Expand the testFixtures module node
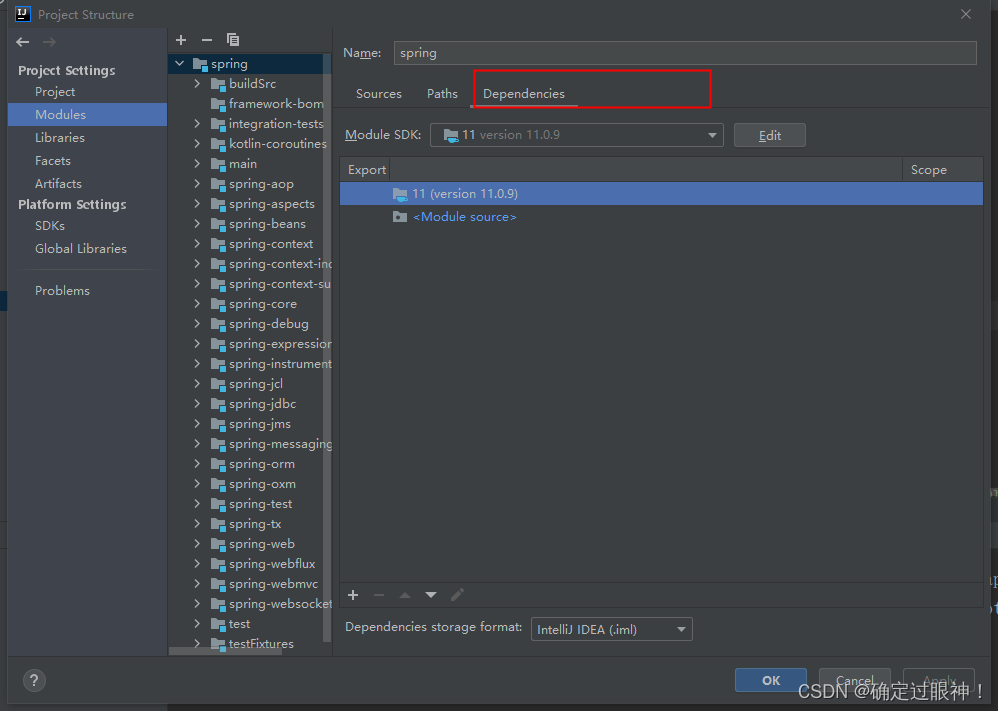 point(197,644)
